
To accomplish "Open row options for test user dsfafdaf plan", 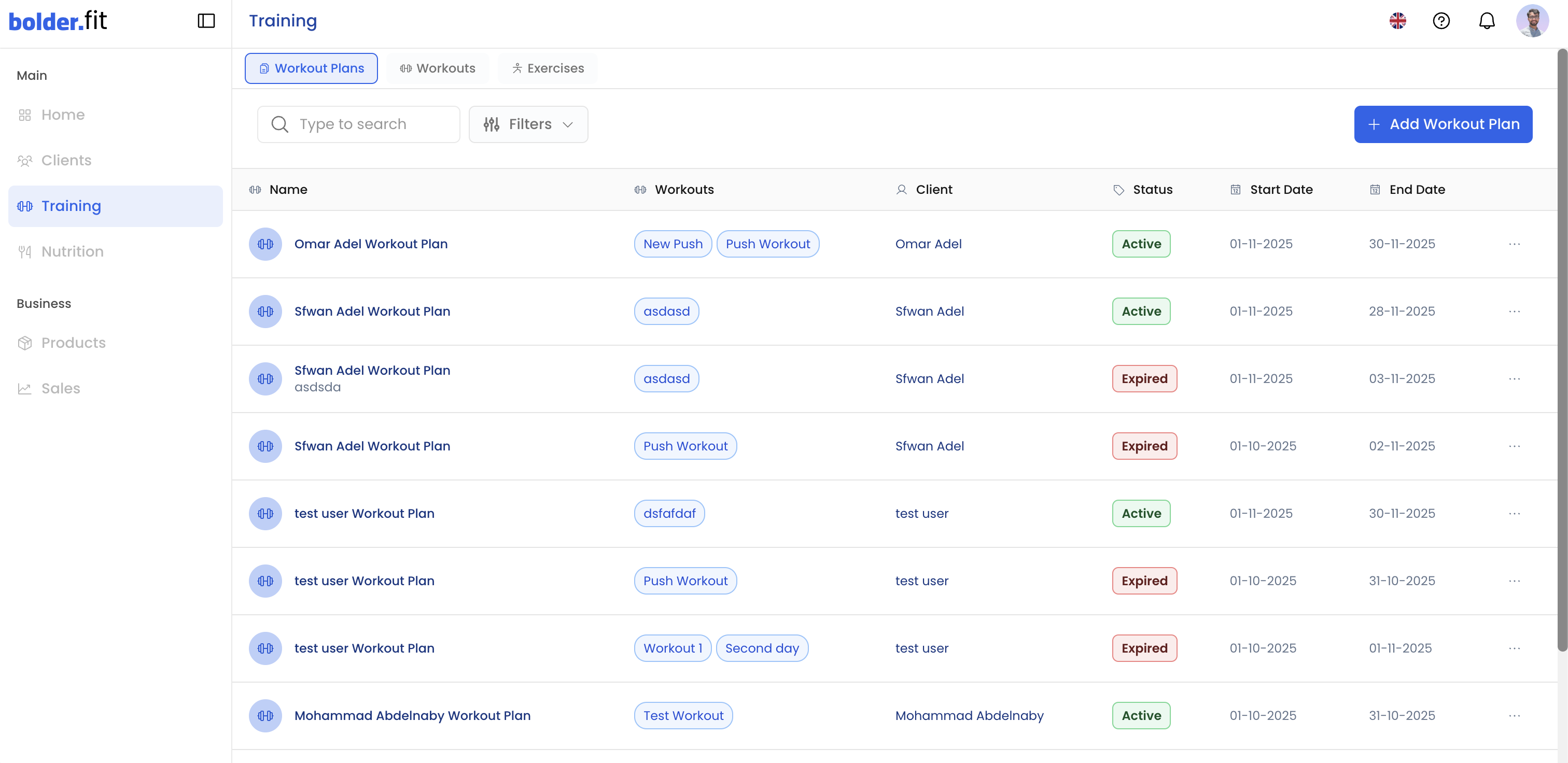I will coord(1515,514).
